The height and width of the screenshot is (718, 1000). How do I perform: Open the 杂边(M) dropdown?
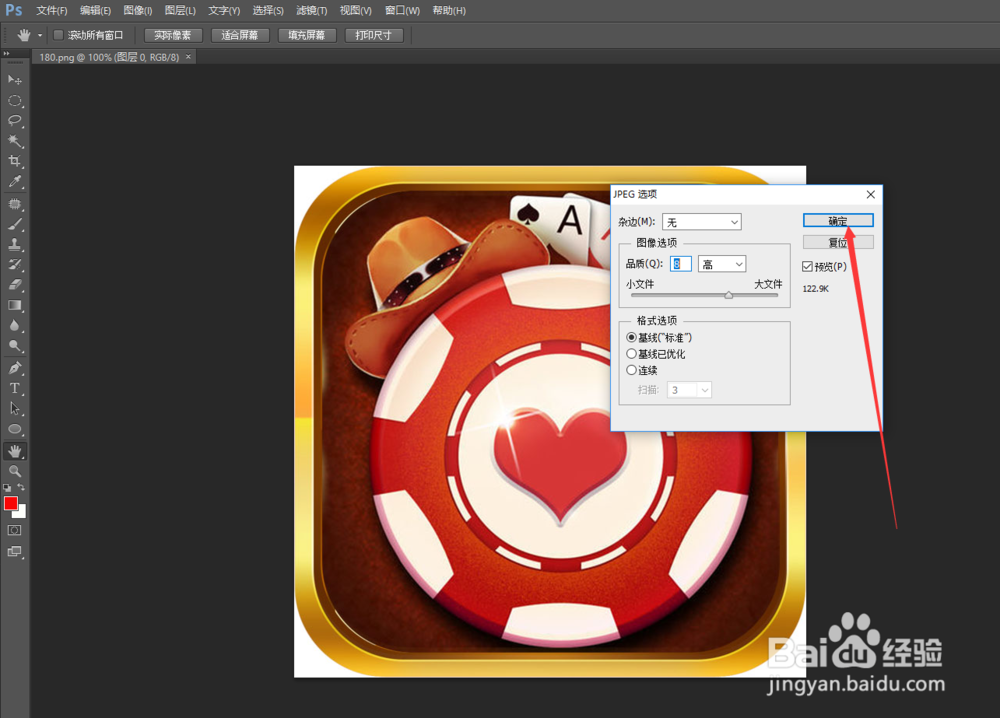pos(702,222)
